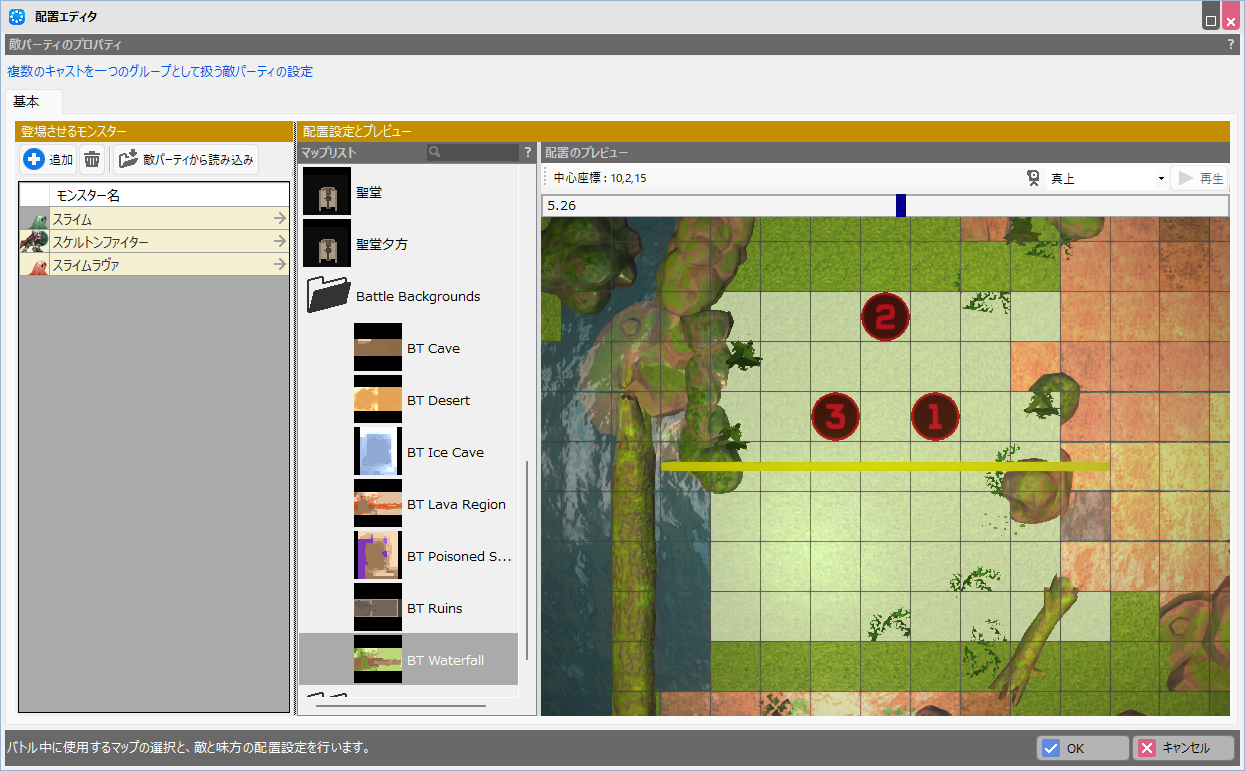
Task: Switch to the 基本 tab
Action: pyautogui.click(x=27, y=102)
